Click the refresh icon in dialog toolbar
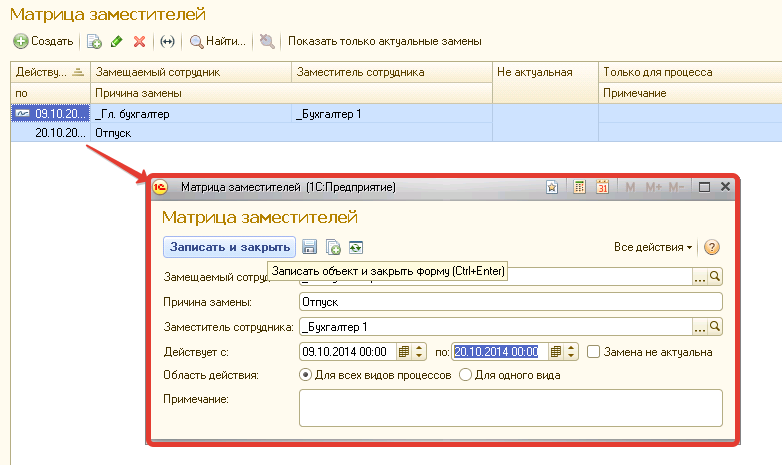 (356, 247)
